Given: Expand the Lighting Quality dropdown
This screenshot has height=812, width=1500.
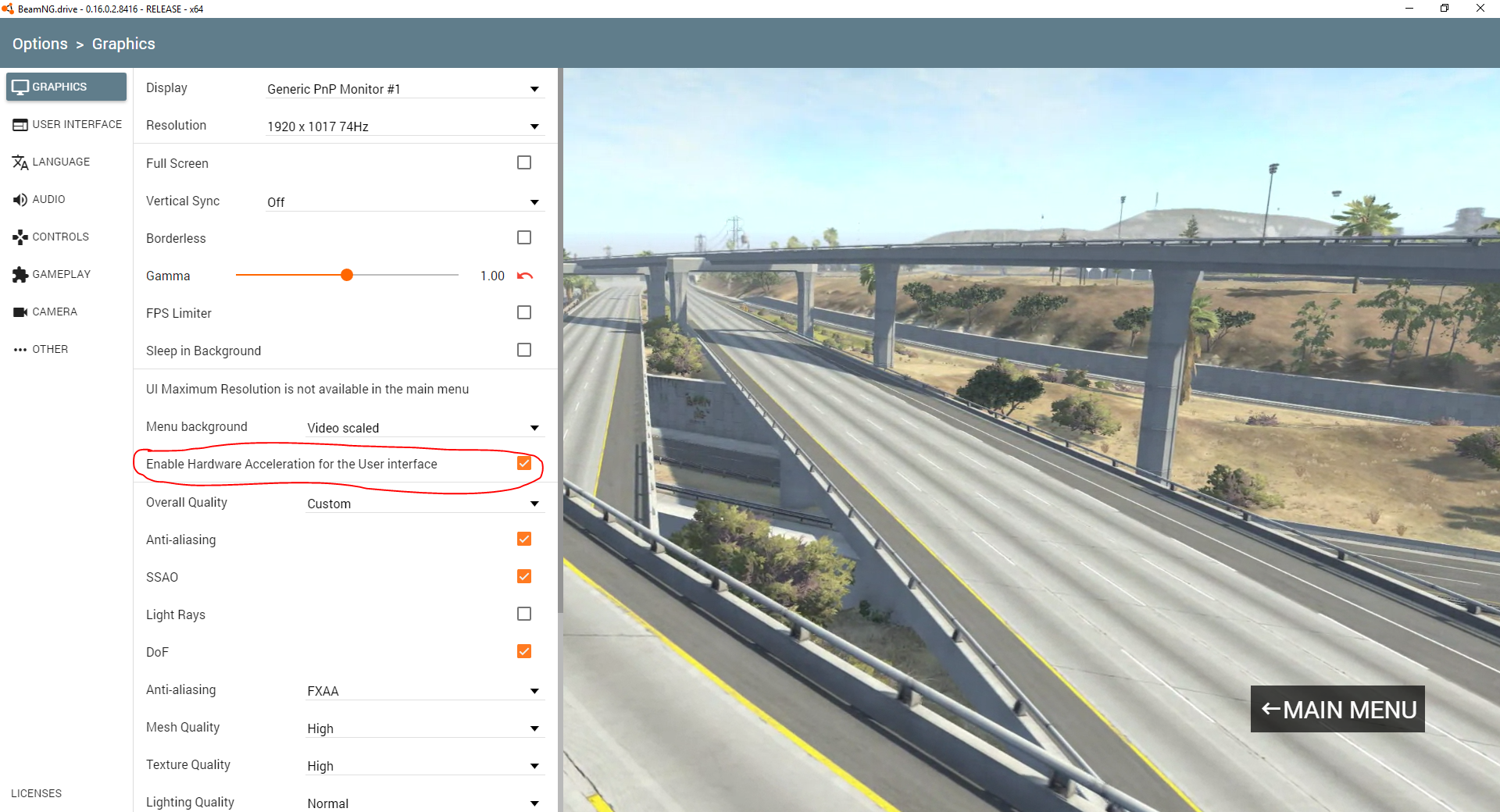Looking at the screenshot, I should (x=424, y=803).
